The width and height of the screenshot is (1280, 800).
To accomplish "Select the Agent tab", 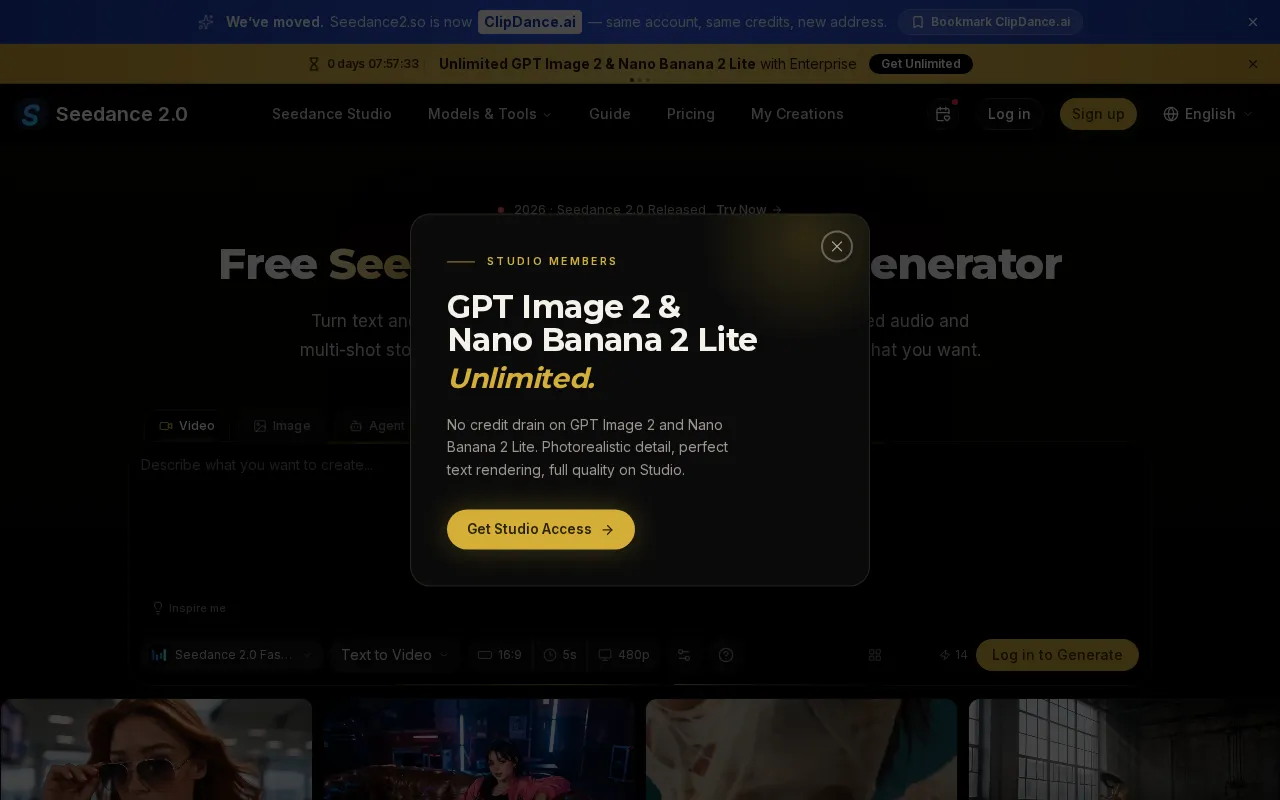I will [377, 426].
